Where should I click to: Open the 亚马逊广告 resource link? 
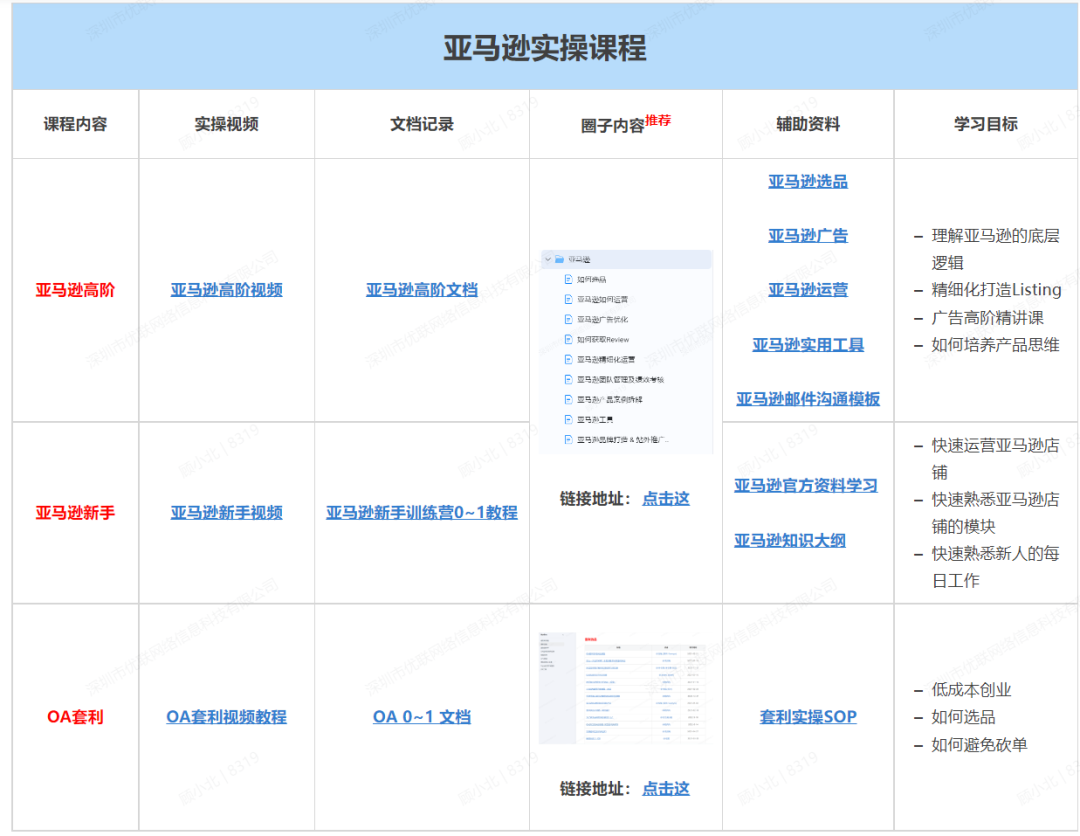[808, 236]
